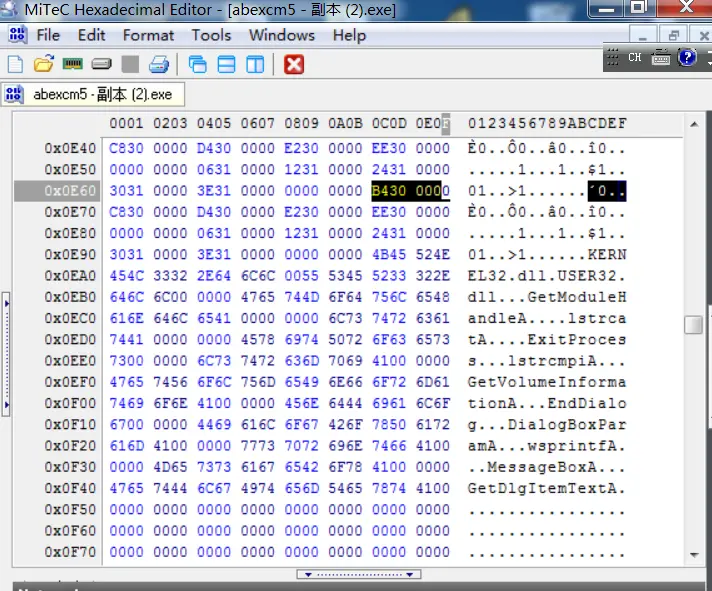
Task: Open the Format menu
Action: pos(148,35)
